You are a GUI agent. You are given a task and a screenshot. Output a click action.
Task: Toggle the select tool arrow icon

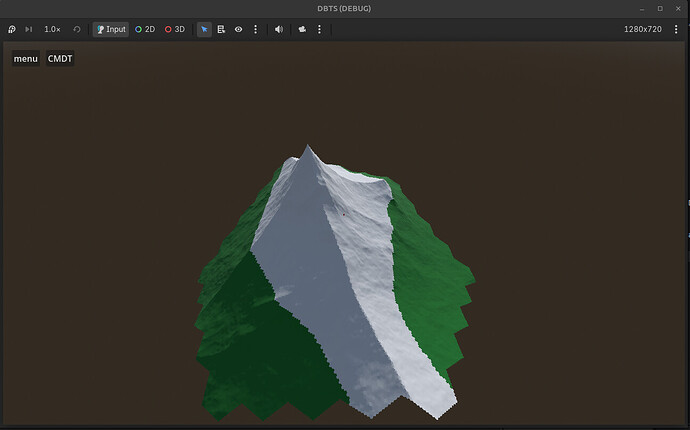[204, 29]
